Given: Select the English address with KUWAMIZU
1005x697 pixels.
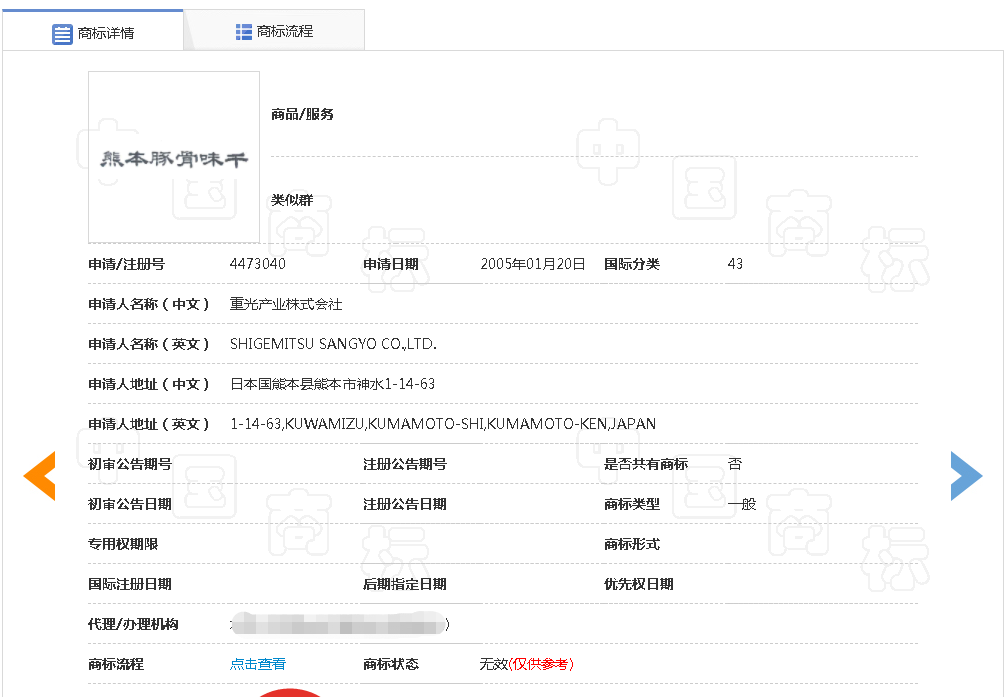Looking at the screenshot, I should point(443,424).
